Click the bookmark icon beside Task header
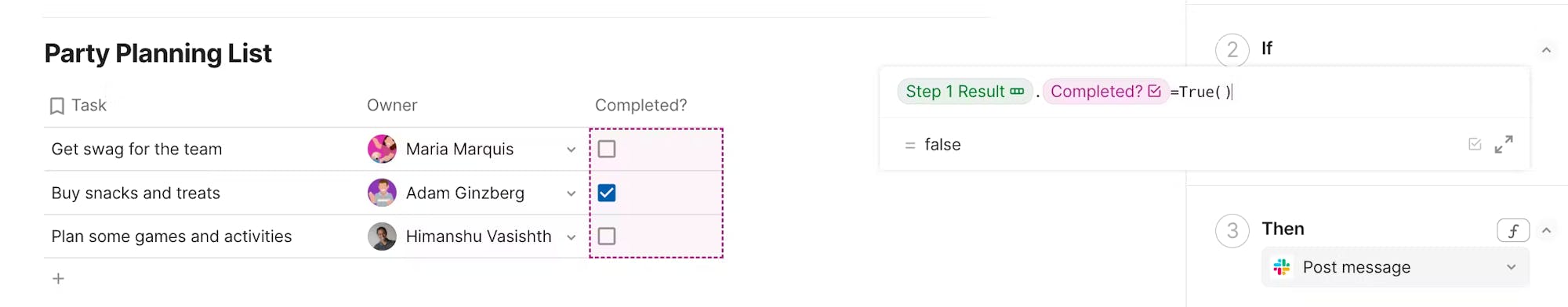The height and width of the screenshot is (307, 1568). coord(56,106)
